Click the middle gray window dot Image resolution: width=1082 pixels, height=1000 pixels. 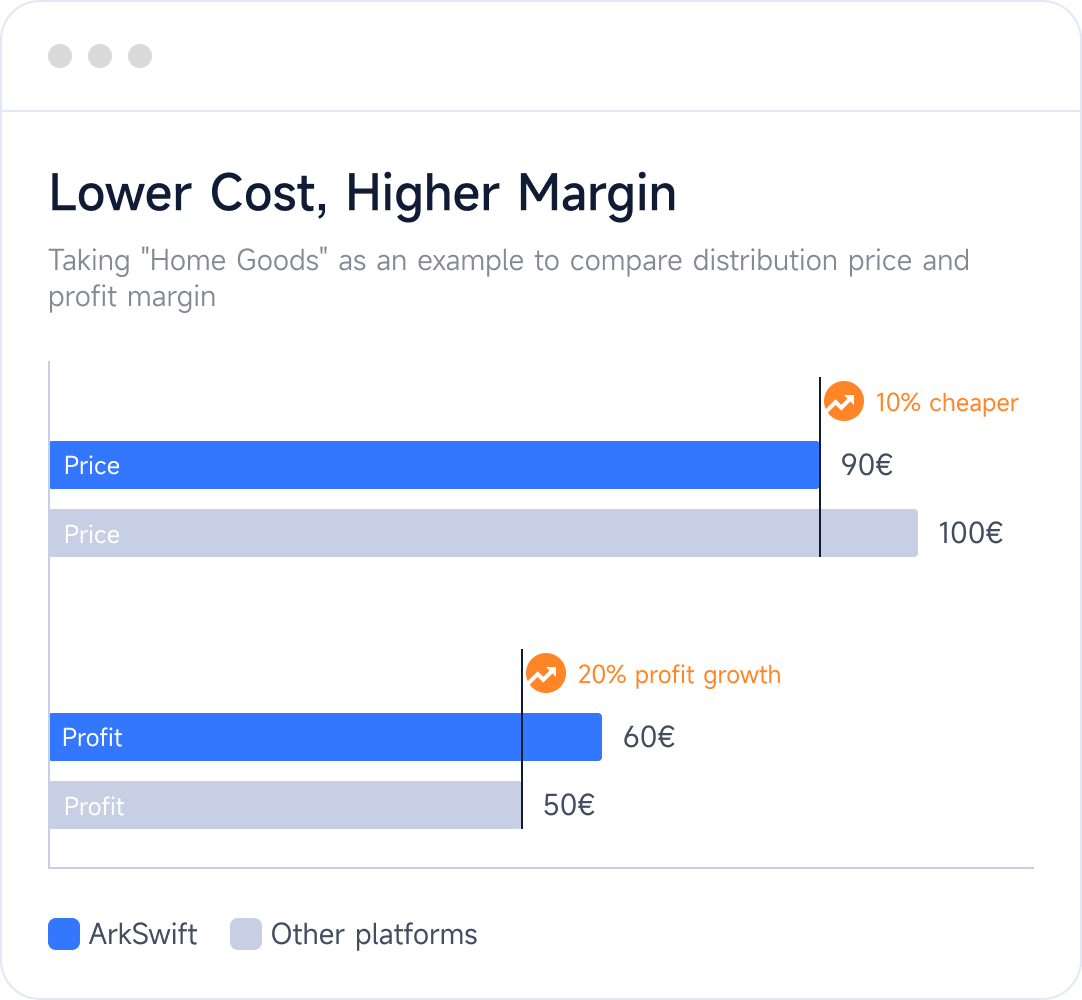(100, 56)
